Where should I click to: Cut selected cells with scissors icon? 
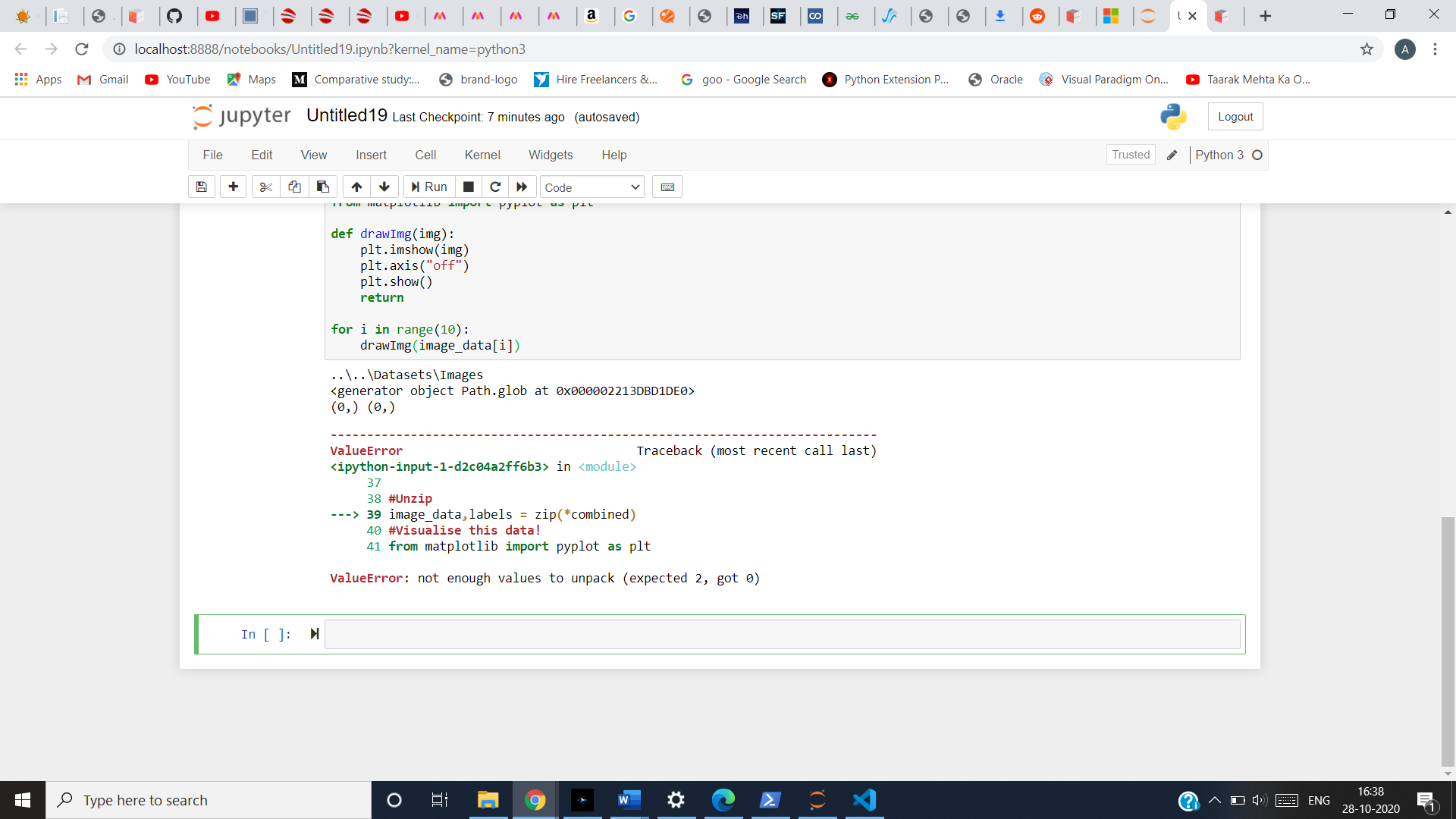tap(265, 187)
